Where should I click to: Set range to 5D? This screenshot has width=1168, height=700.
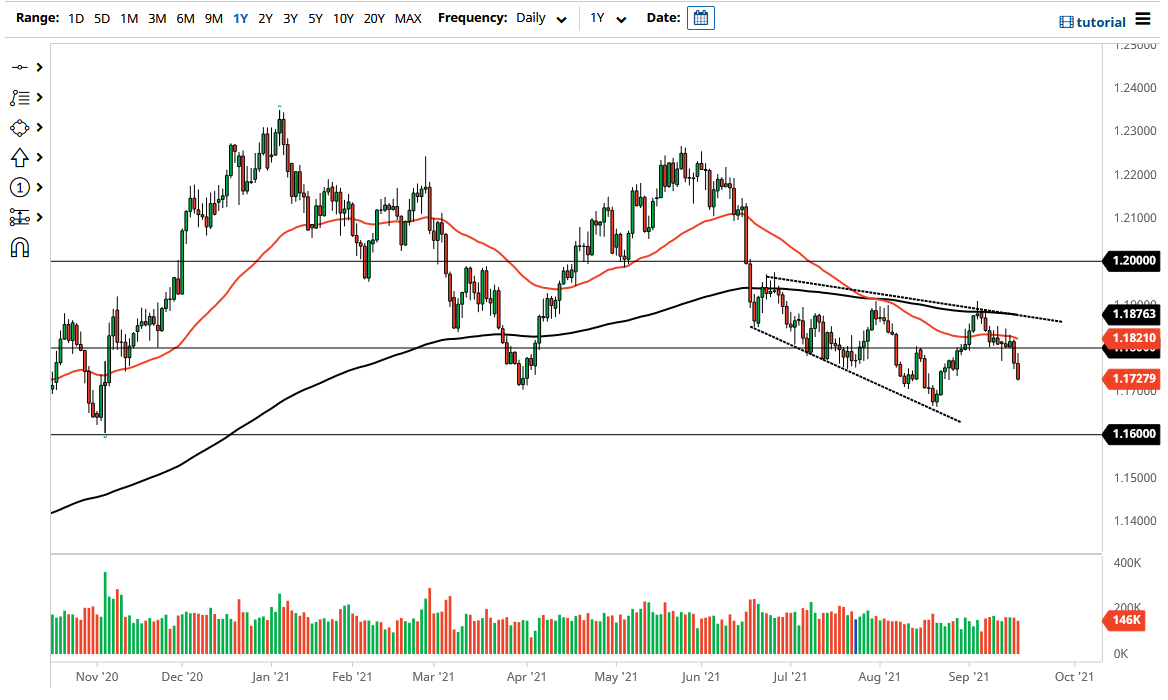102,18
